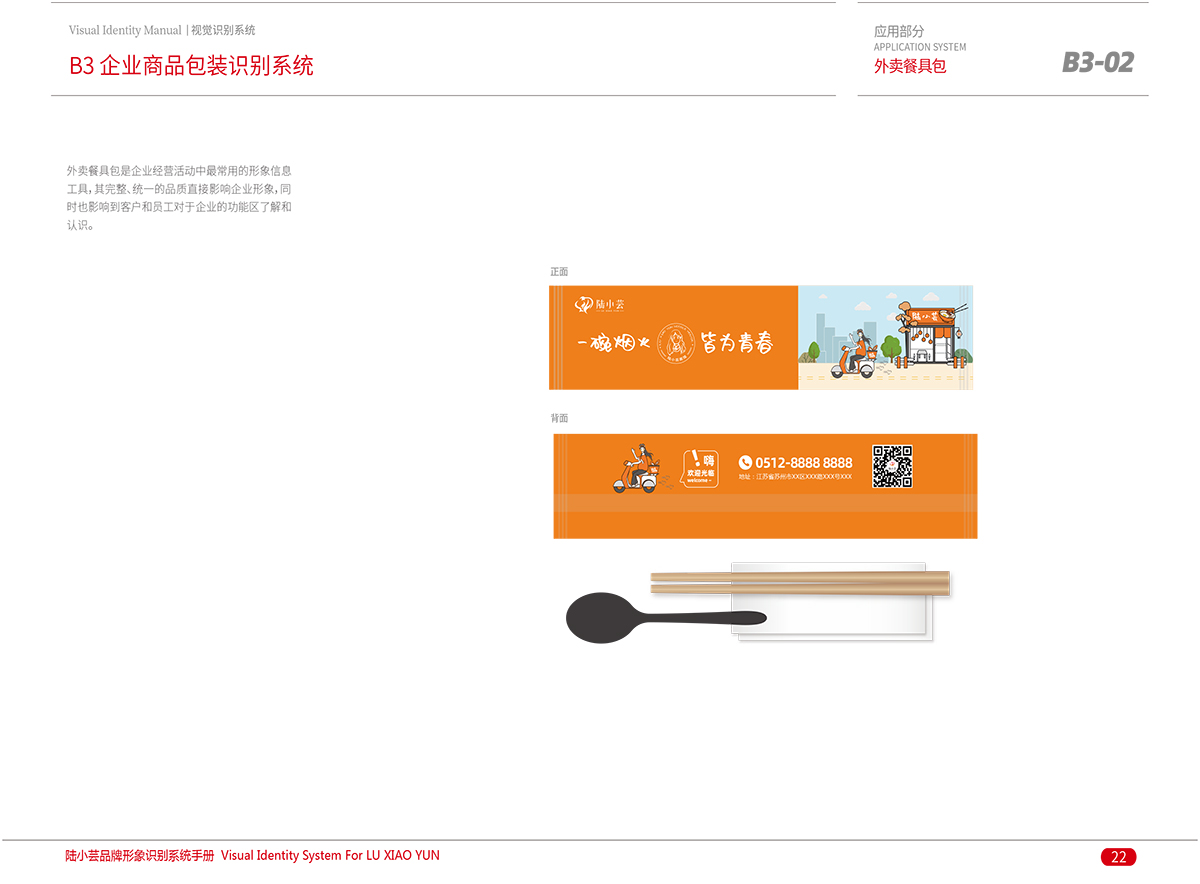
Task: Click the red page number 22 badge
Action: pyautogui.click(x=1118, y=857)
